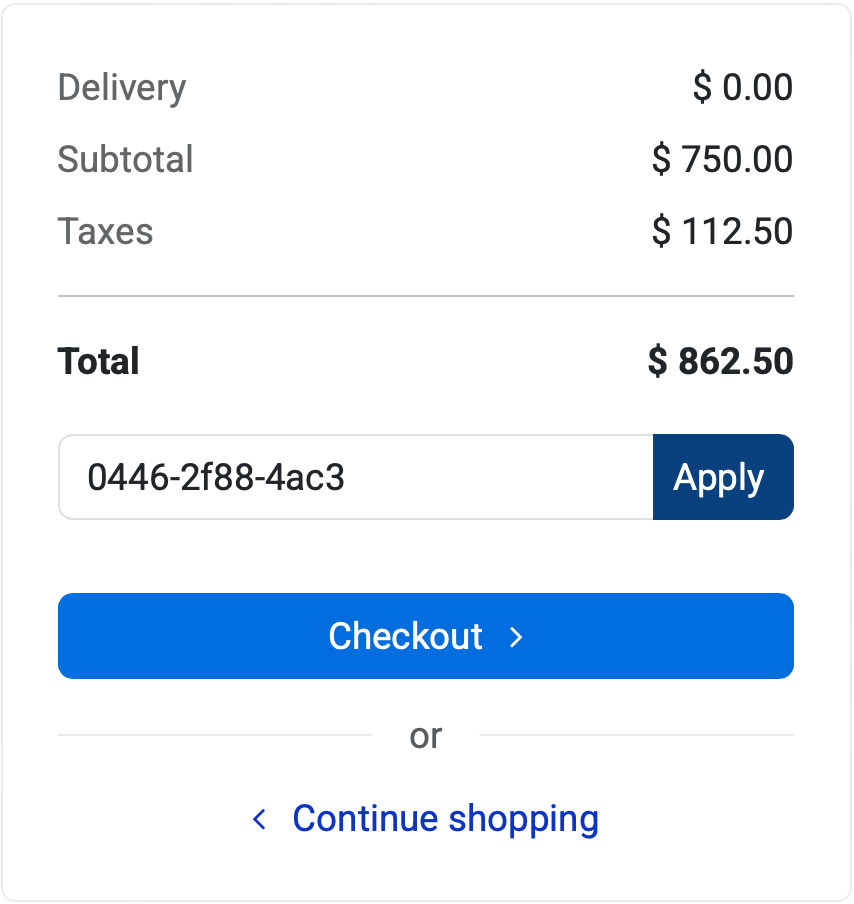Image resolution: width=854 pixels, height=904 pixels.
Task: Click the Taxes label
Action: [105, 232]
